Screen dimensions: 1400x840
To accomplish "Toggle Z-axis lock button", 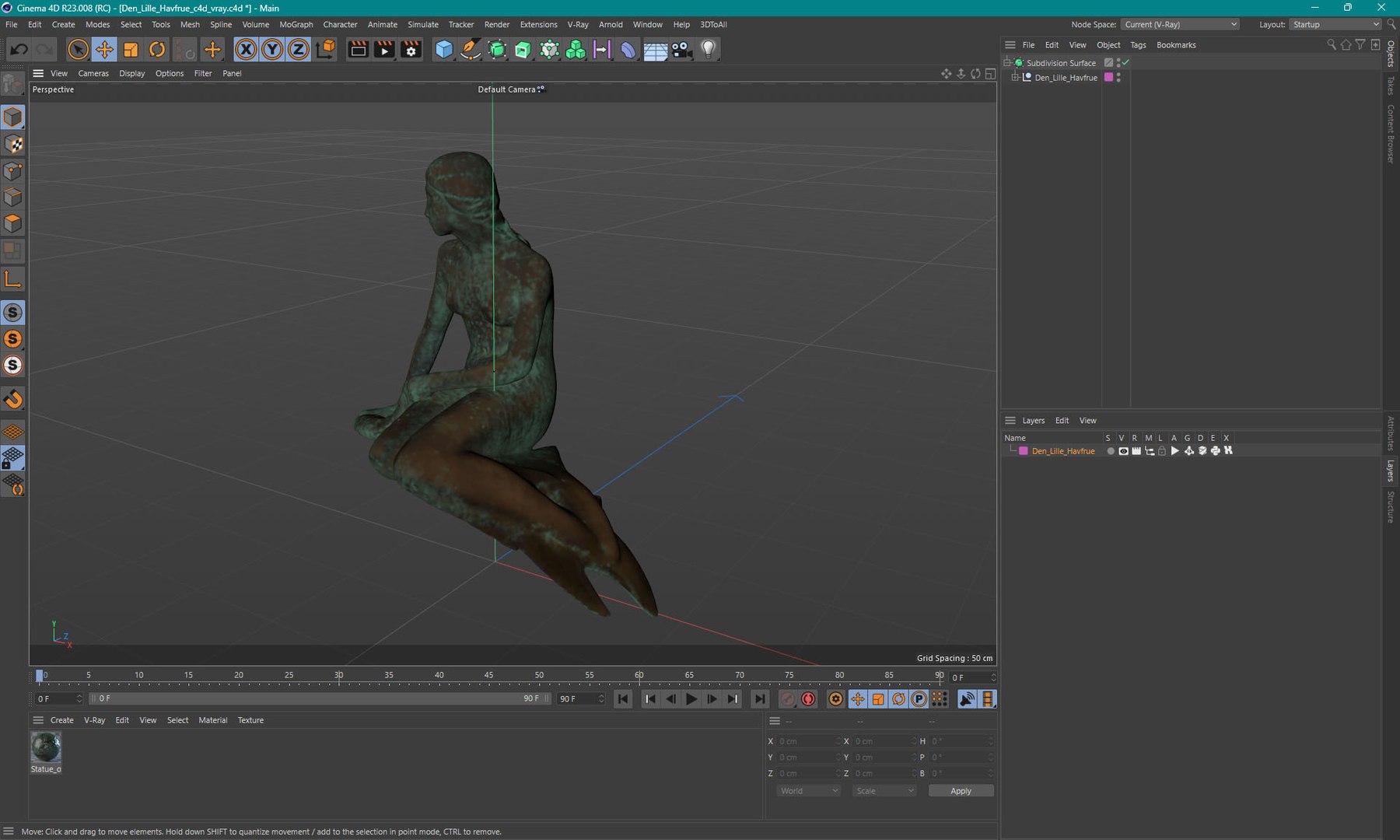I will click(299, 50).
